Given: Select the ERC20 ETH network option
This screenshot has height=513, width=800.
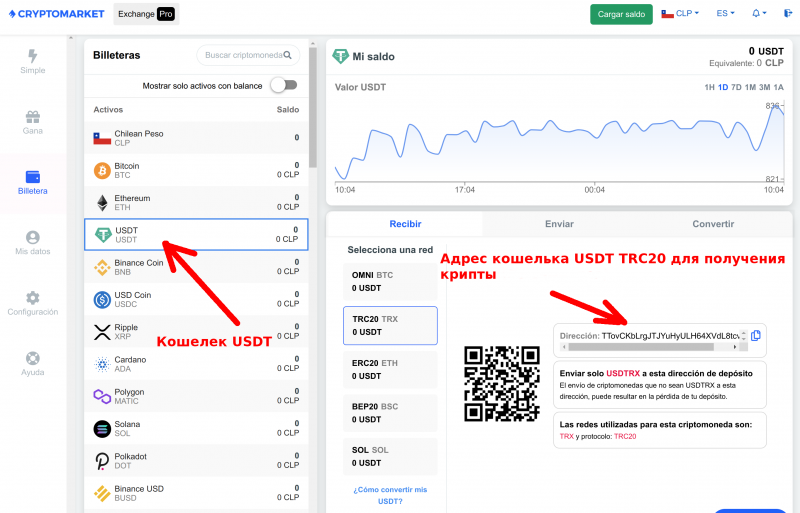Looking at the screenshot, I should 390,370.
